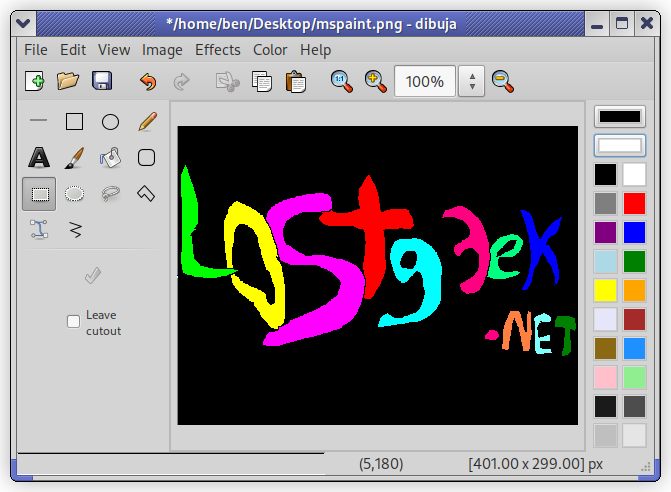
Task: Pick the red palette swatch
Action: (x=634, y=203)
